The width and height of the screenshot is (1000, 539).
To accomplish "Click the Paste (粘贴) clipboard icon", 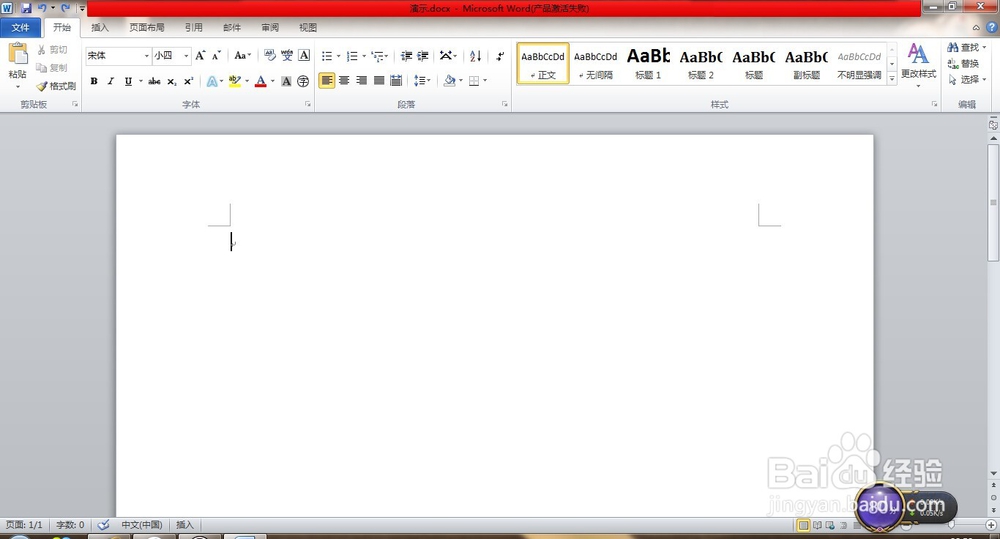I will pos(18,54).
